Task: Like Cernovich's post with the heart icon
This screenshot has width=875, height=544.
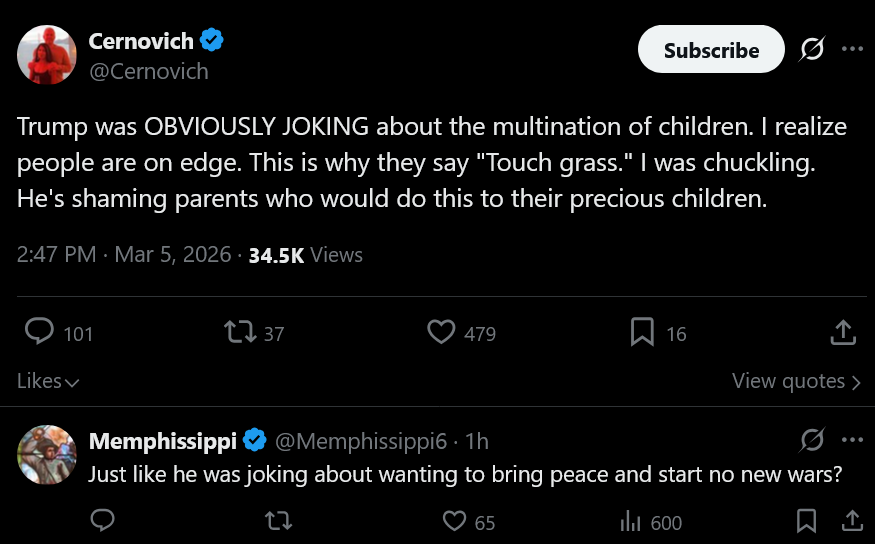Action: tap(441, 332)
